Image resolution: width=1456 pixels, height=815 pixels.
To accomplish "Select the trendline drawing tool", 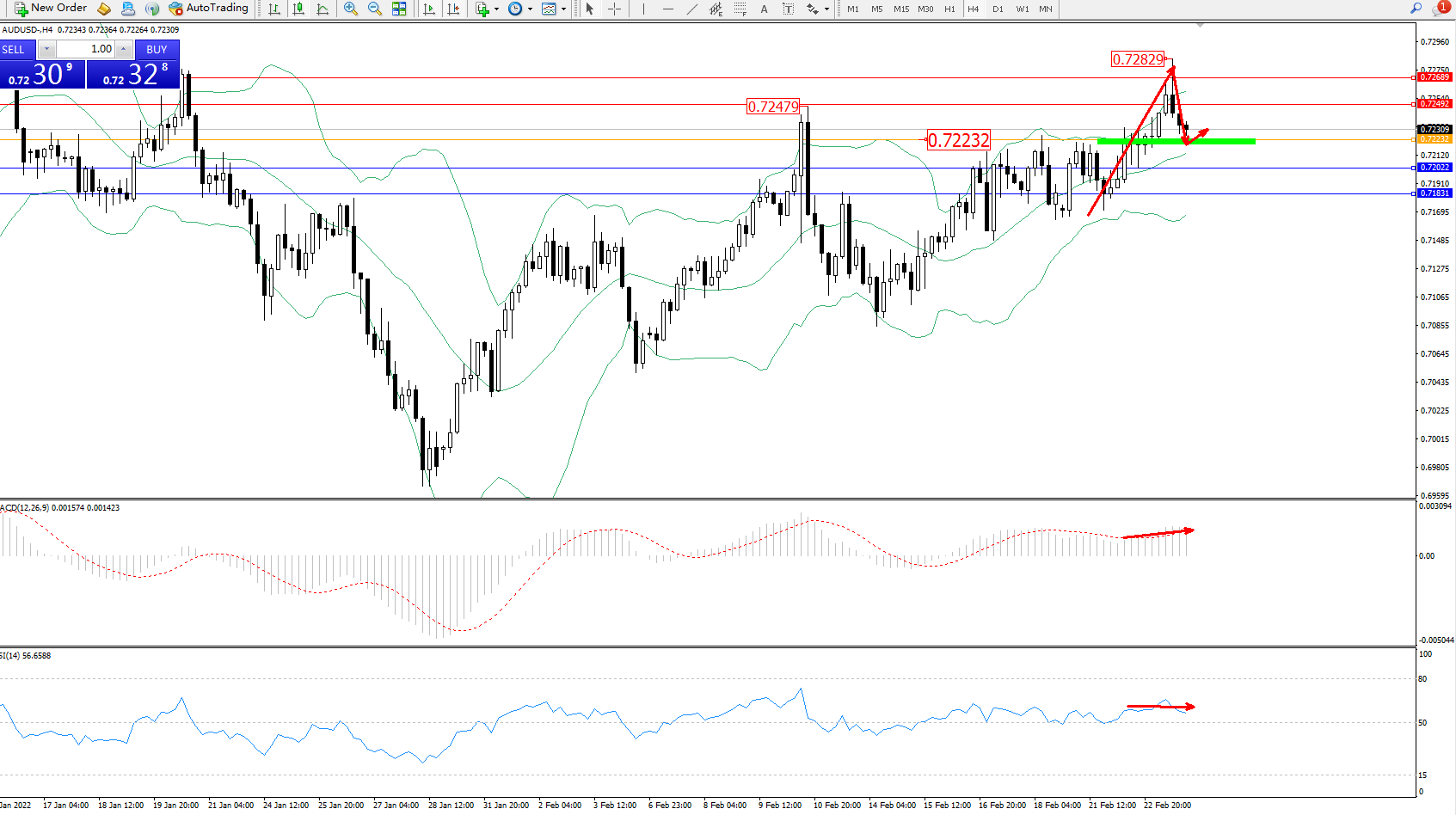I will 691,9.
